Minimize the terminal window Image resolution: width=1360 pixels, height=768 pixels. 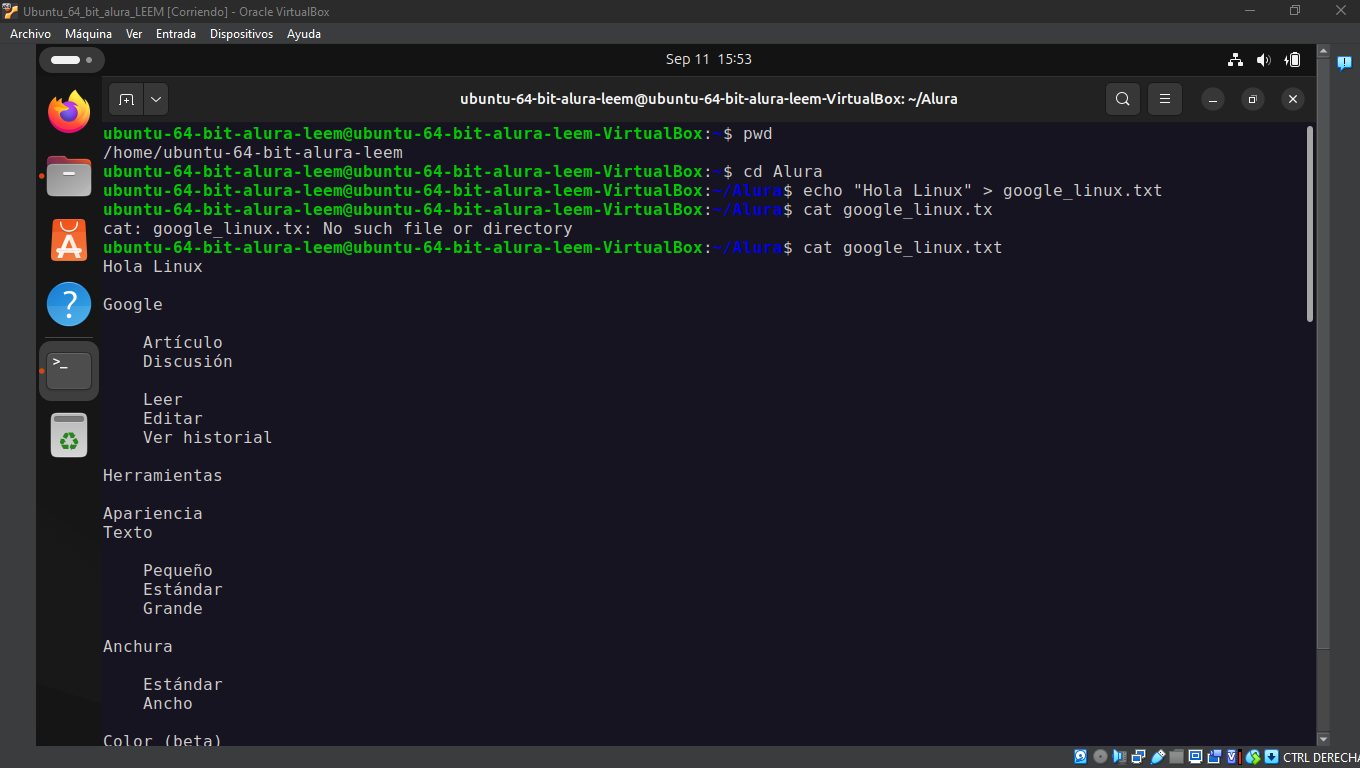(1213, 99)
